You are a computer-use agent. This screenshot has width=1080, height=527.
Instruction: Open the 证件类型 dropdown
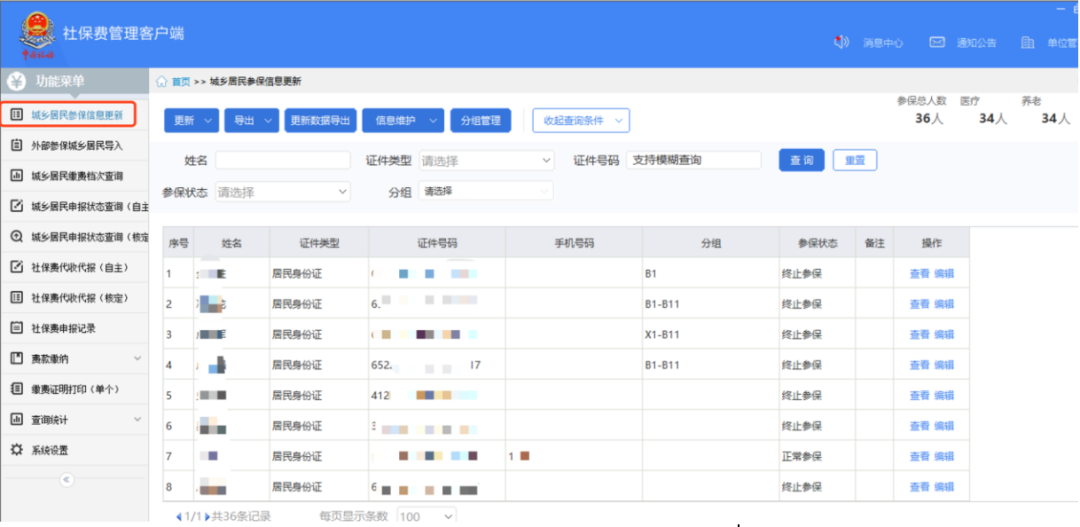pos(485,161)
